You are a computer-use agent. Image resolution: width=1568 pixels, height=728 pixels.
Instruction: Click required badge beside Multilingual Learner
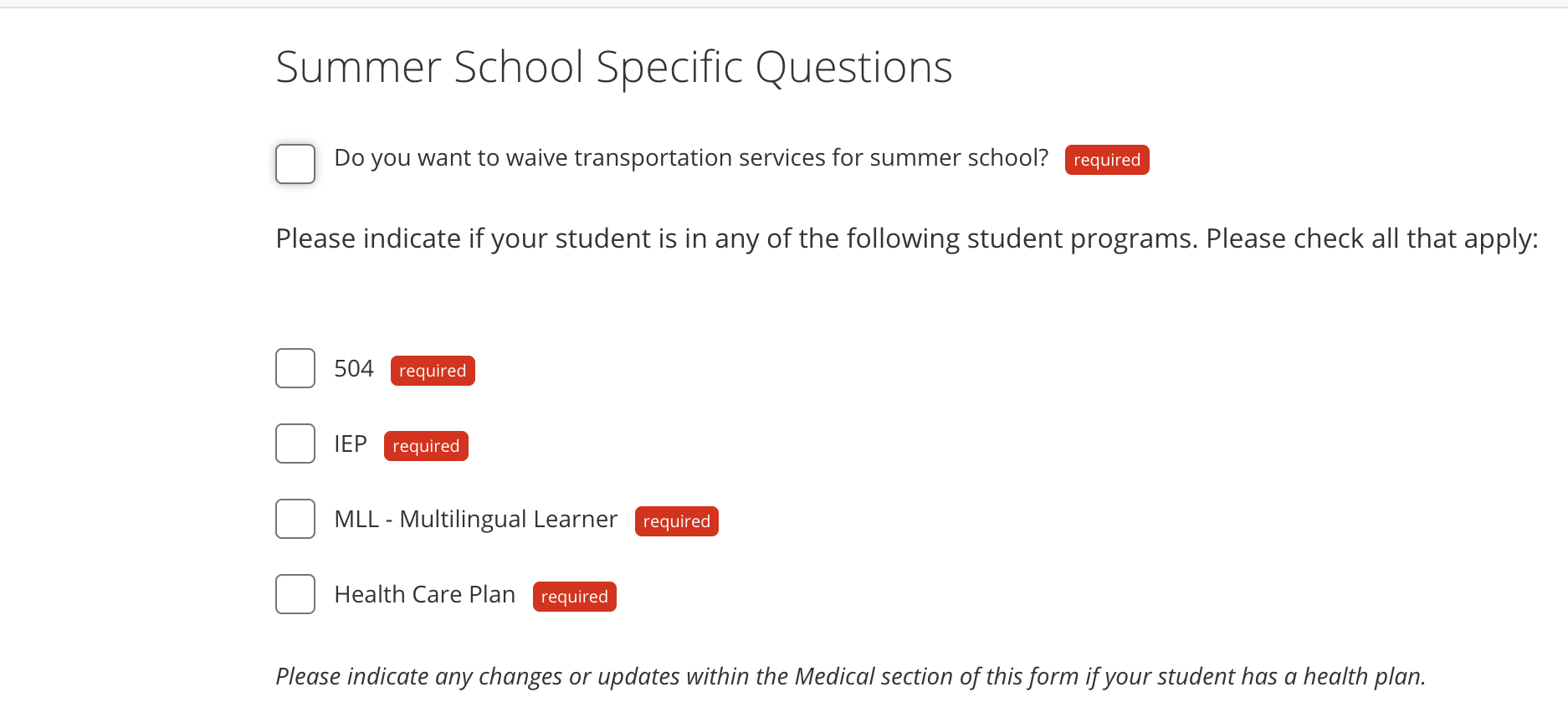(x=676, y=521)
